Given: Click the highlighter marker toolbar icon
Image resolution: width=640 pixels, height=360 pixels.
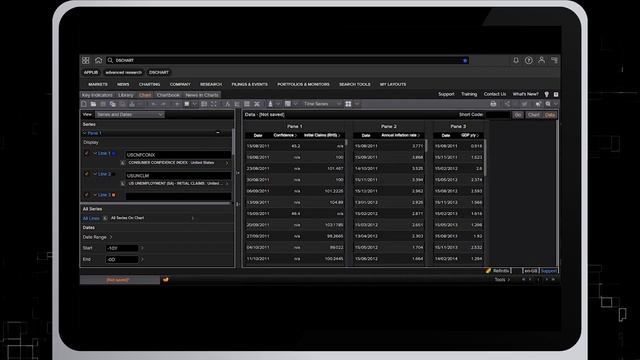Looking at the screenshot, I should pos(270,104).
